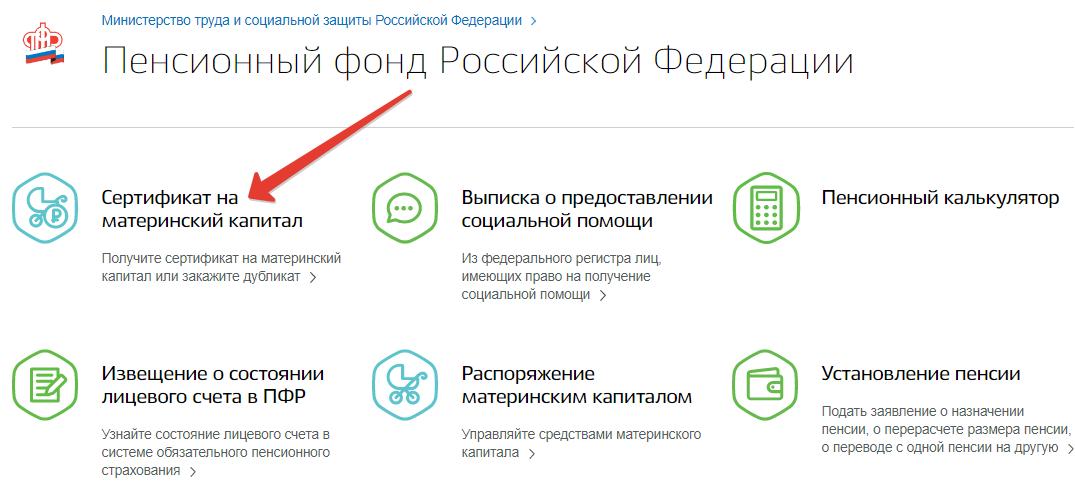This screenshot has width=1075, height=503.
Task: Click Получите сертификат на материнский description
Action: [x=221, y=268]
